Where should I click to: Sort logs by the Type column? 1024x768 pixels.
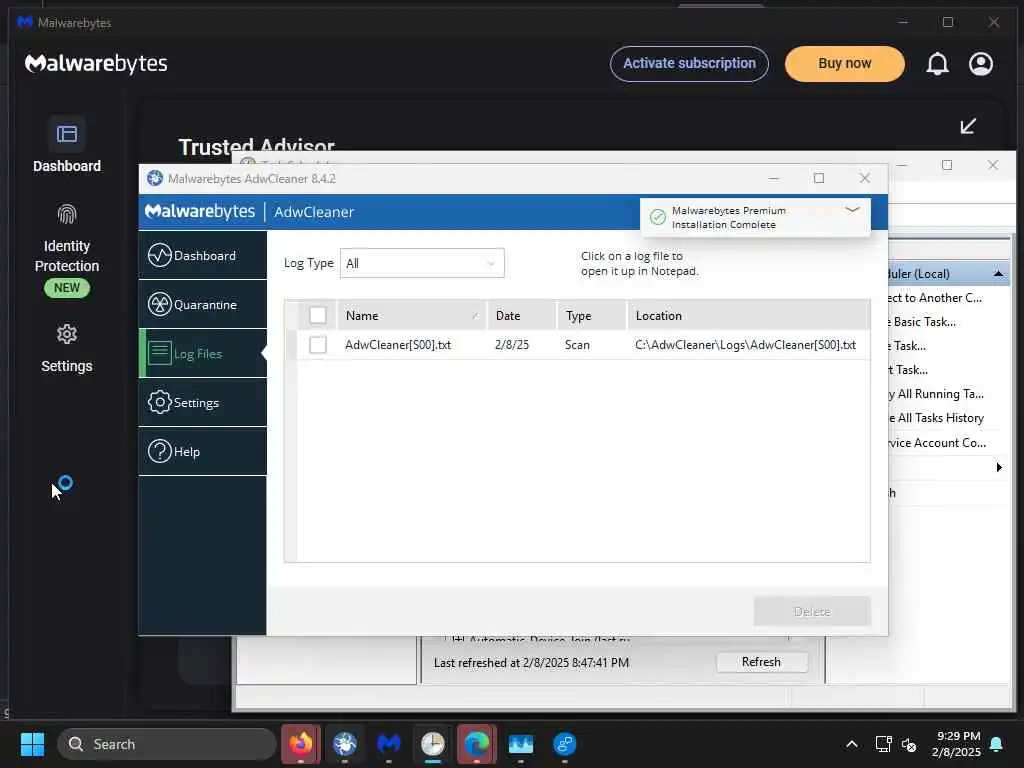click(x=592, y=315)
